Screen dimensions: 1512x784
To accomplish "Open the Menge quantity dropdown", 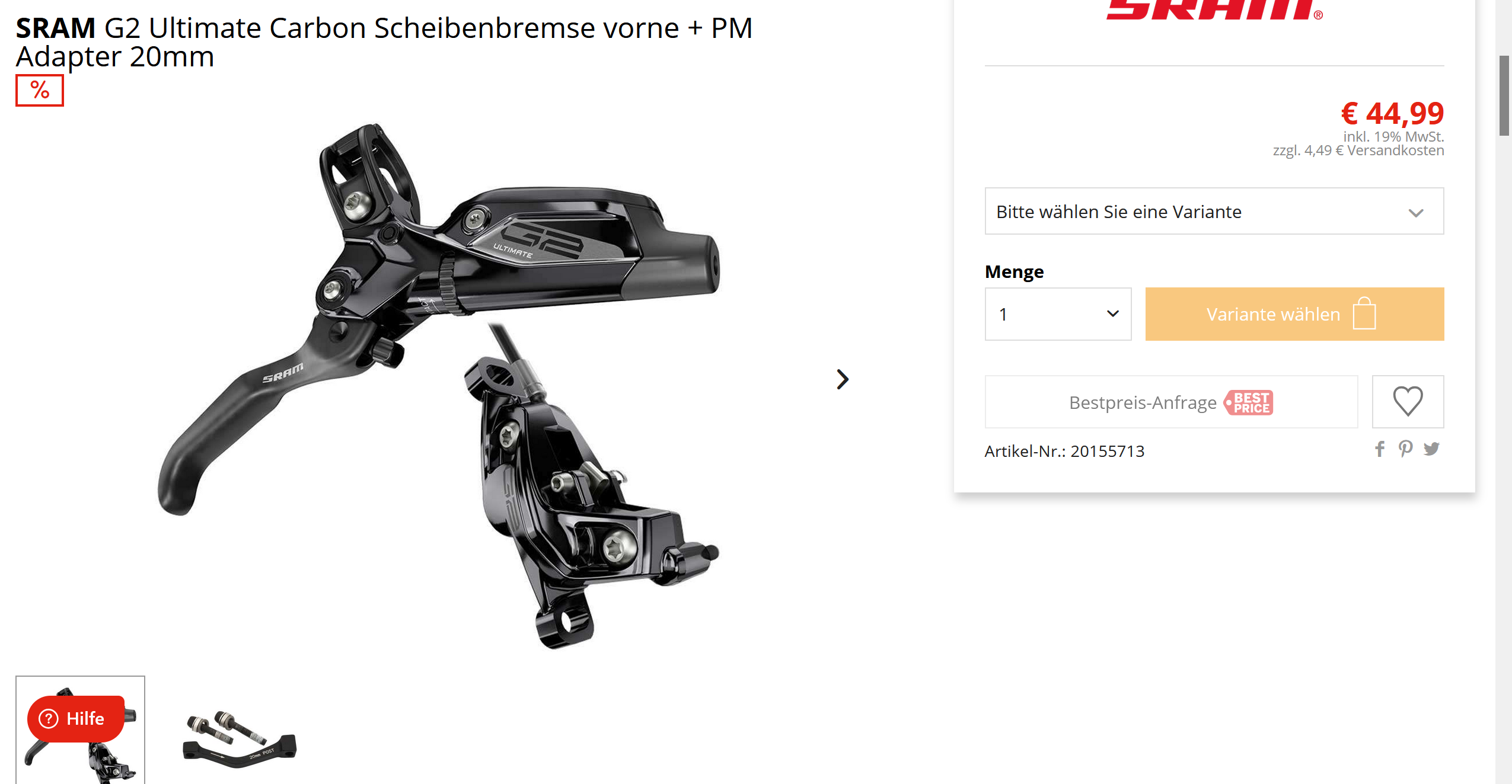I will [1058, 314].
